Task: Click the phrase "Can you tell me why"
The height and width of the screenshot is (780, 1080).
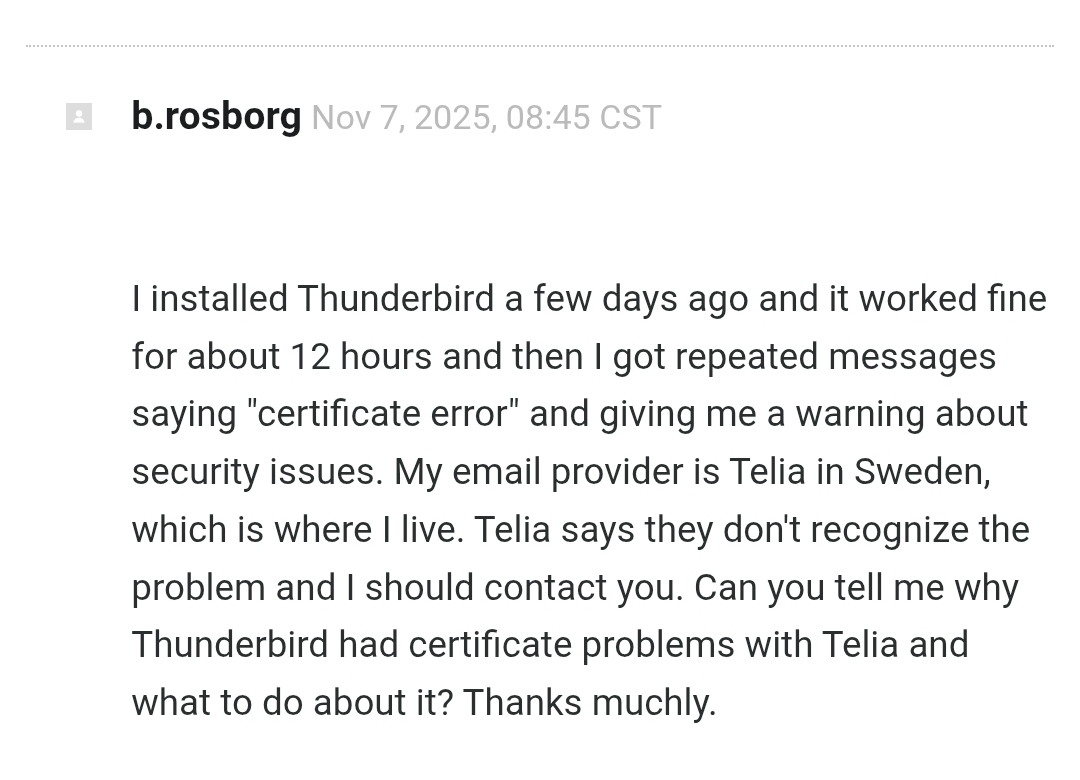Action: pos(856,588)
